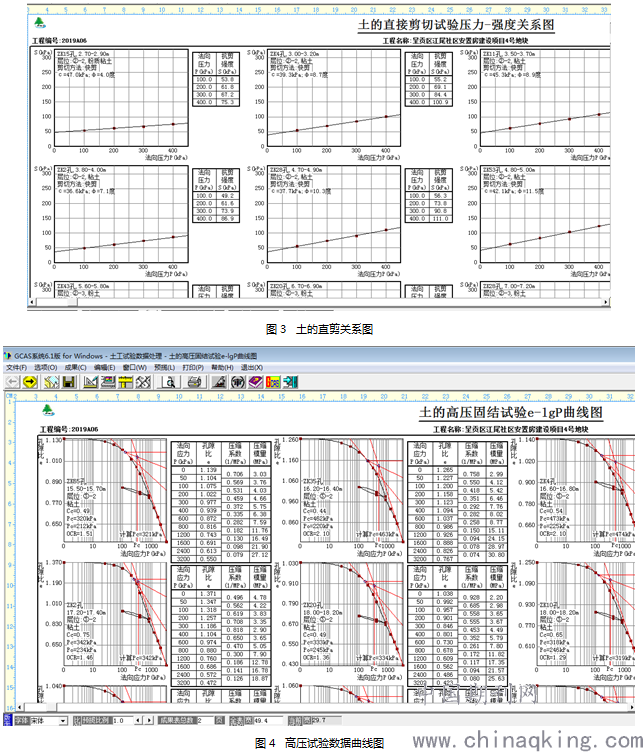643x752 pixels.
Task: Click the tree logo on direct shear page
Action: pos(39,23)
